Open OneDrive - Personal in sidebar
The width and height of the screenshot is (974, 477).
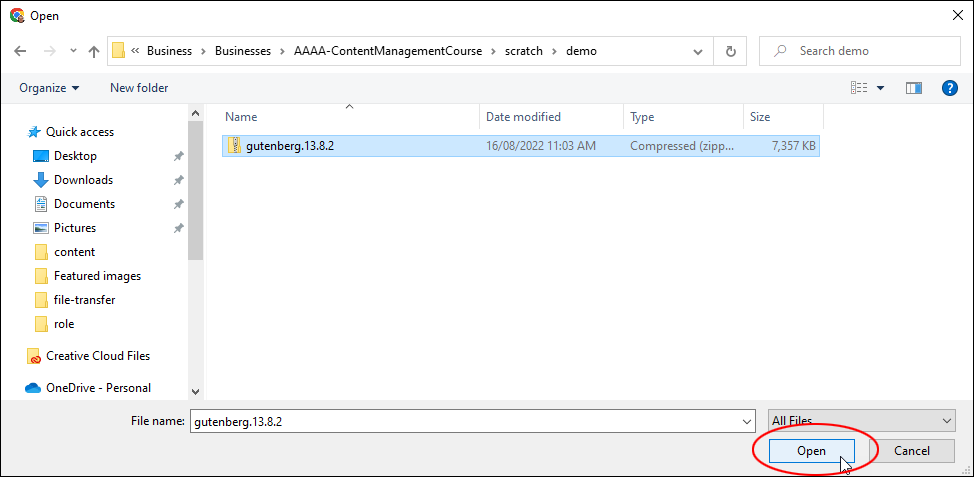(x=98, y=388)
